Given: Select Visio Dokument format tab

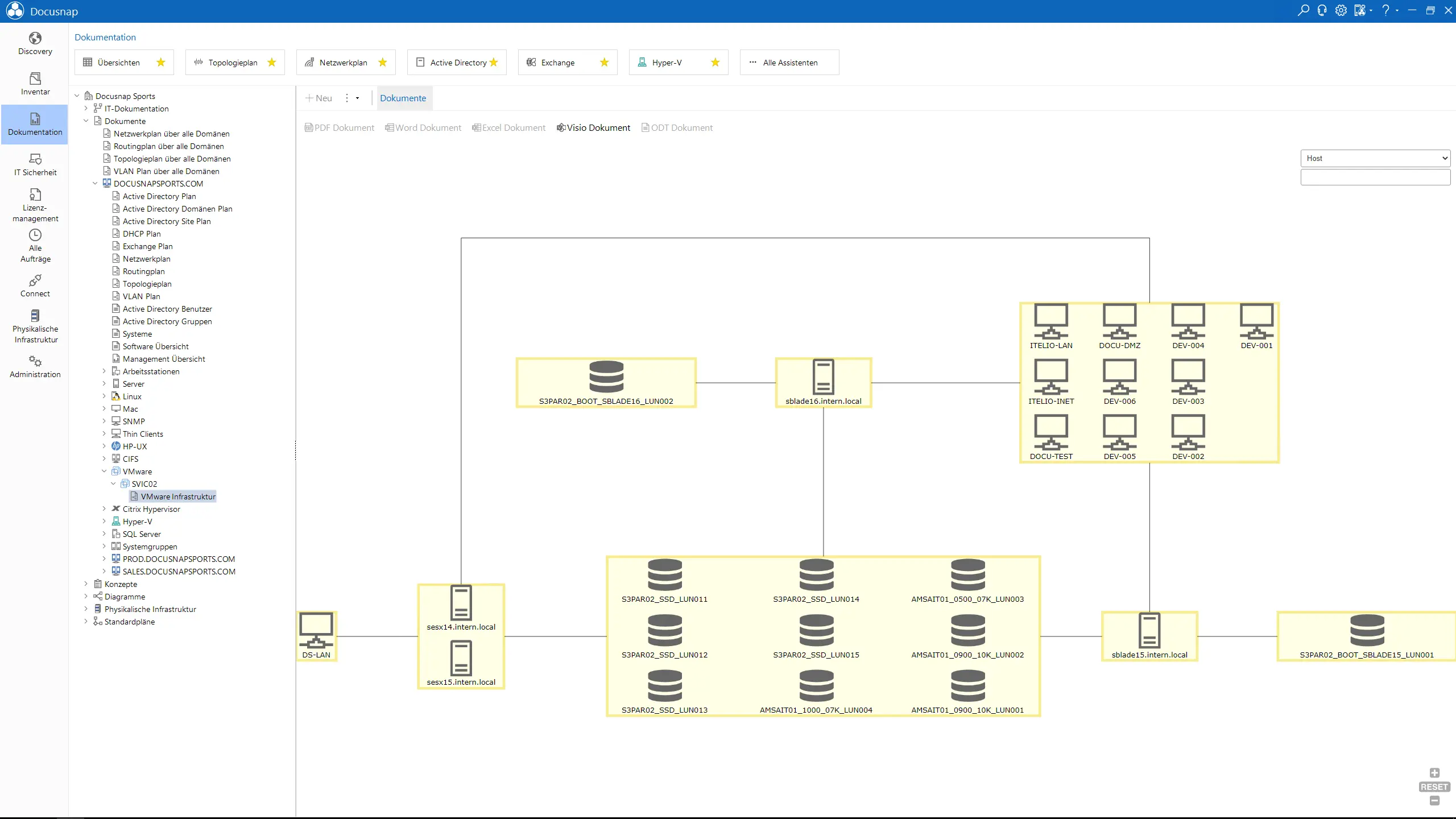Looking at the screenshot, I should coord(593,127).
